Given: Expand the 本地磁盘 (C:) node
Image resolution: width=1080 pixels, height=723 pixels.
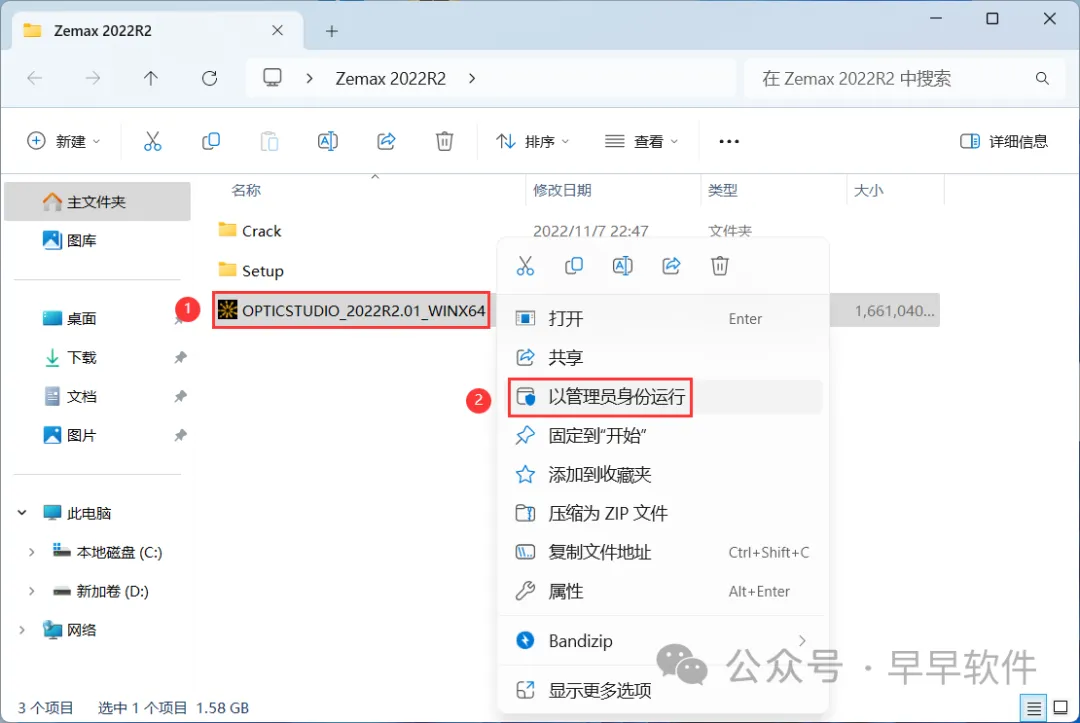Looking at the screenshot, I should (x=32, y=552).
